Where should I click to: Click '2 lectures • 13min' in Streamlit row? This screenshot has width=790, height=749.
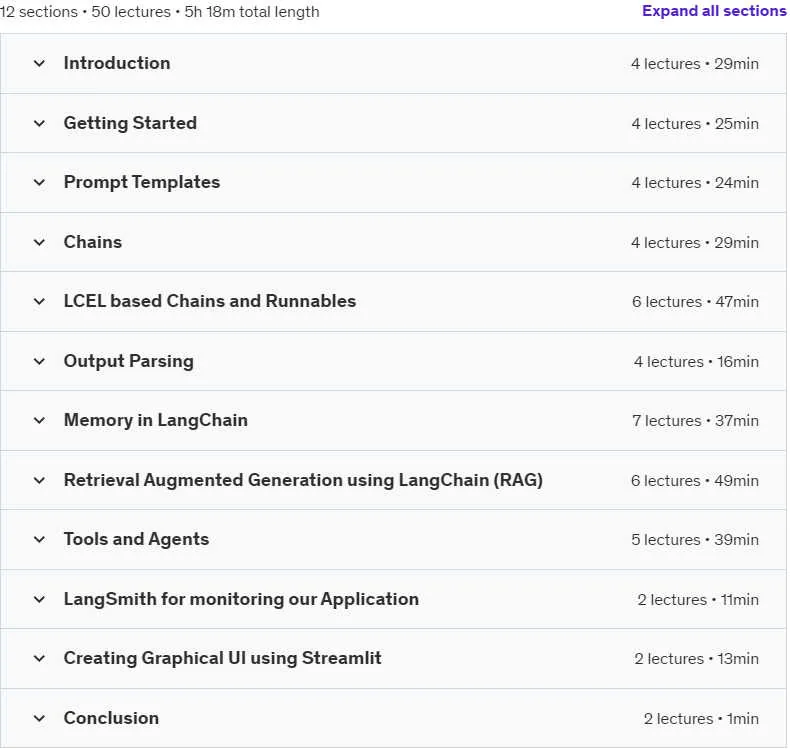696,659
